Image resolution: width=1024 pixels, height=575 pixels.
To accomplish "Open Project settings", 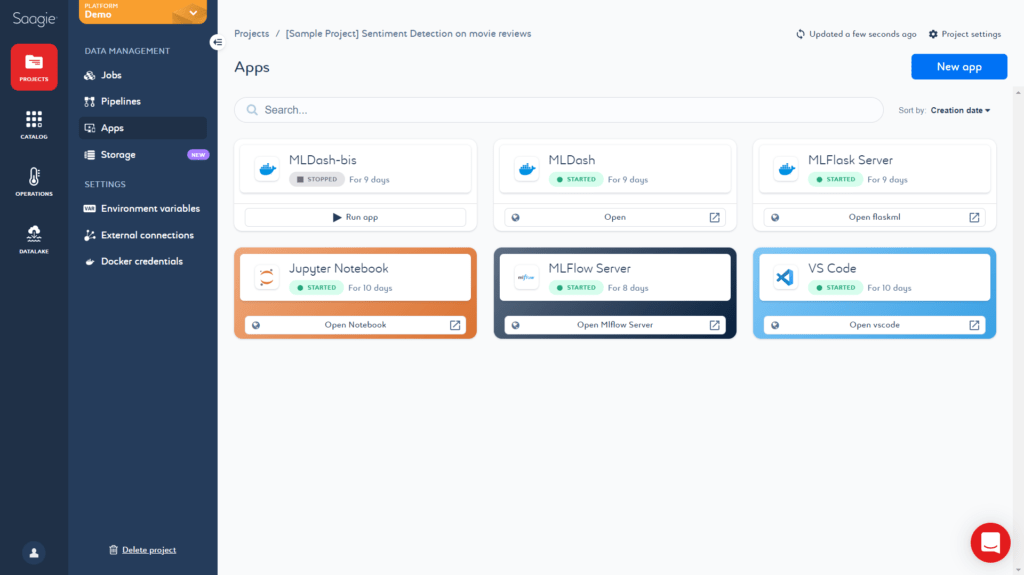I will (965, 34).
